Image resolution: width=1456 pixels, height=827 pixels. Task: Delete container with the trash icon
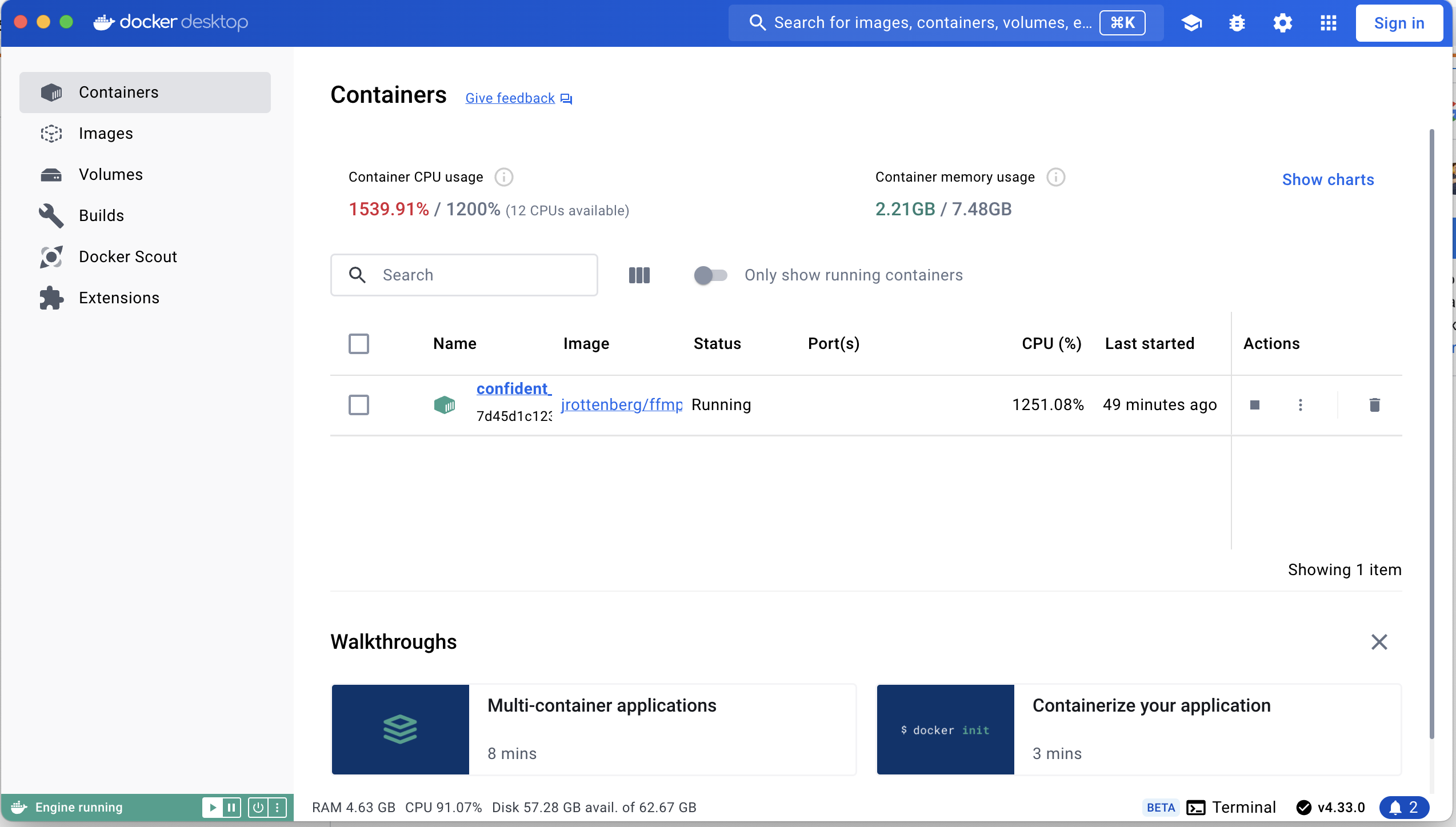point(1375,405)
